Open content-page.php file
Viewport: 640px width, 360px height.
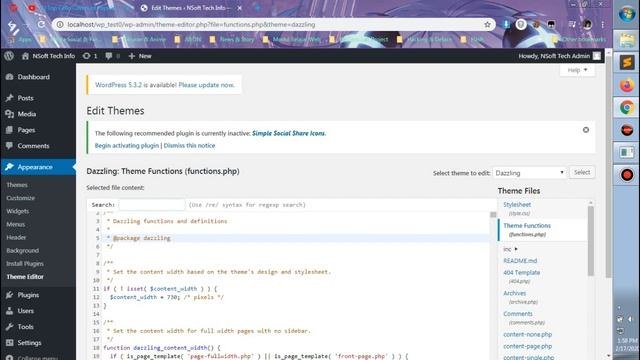click(527, 346)
